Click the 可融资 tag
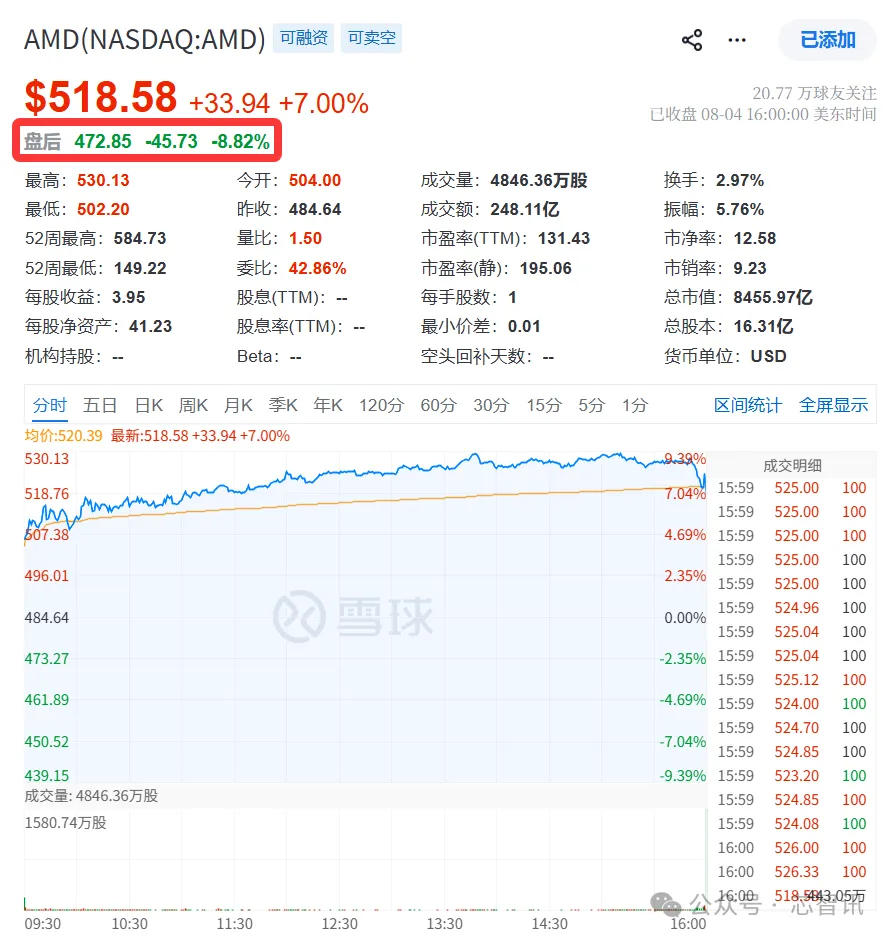This screenshot has width=892, height=940. point(303,38)
